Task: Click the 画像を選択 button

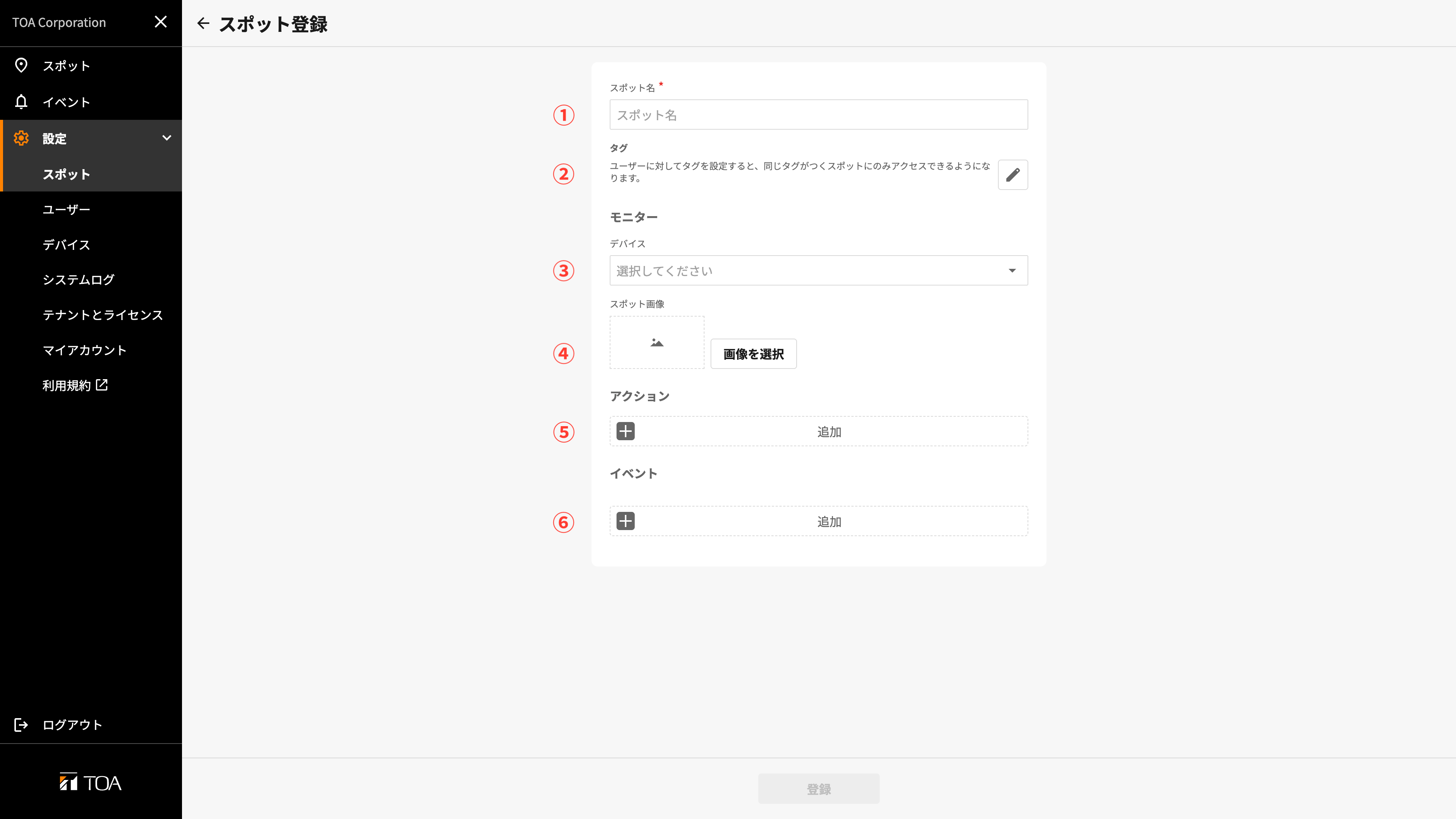Action: [753, 354]
